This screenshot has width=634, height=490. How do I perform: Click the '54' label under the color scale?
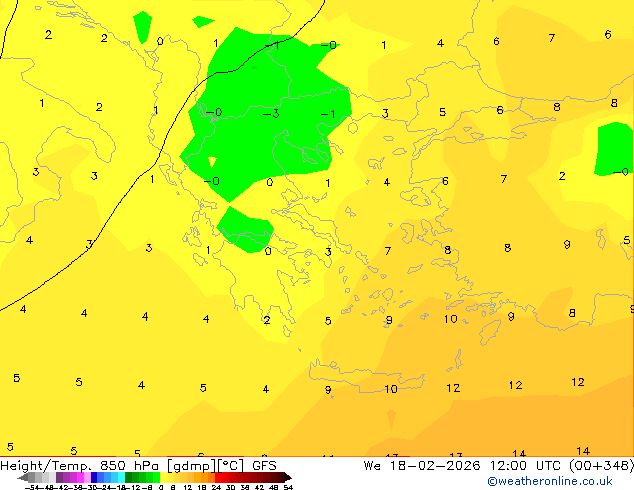[288, 487]
